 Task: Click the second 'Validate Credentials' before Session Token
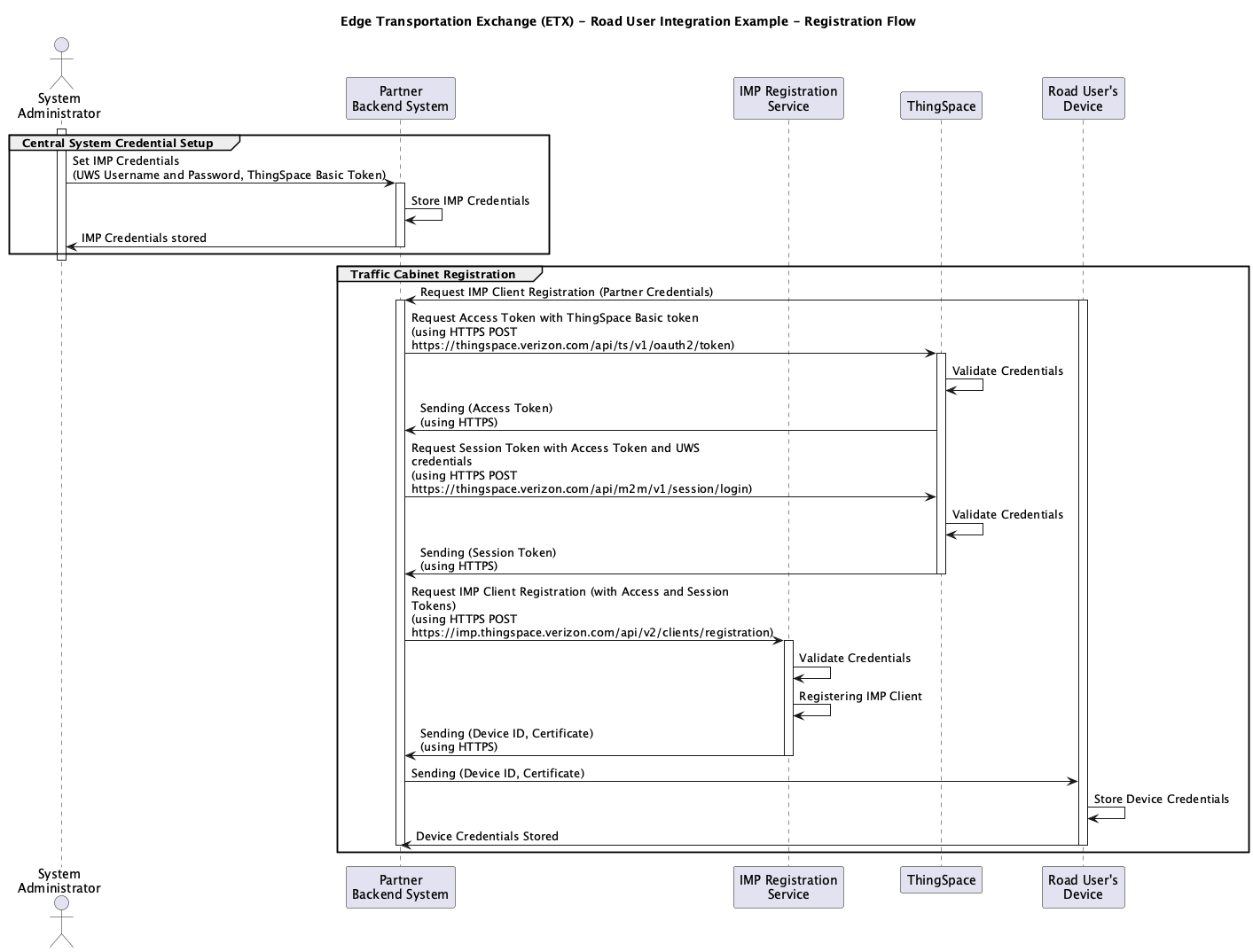pyautogui.click(x=1007, y=514)
